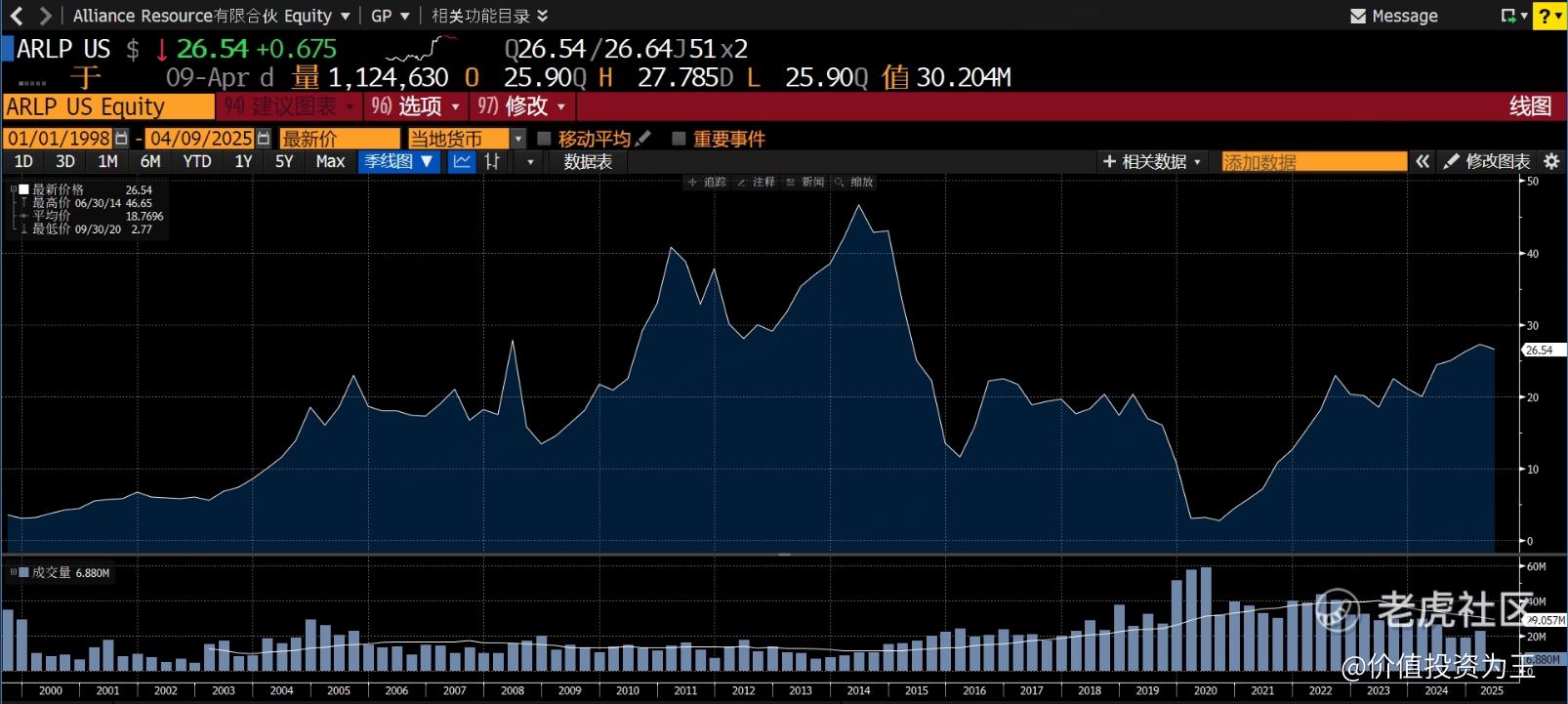This screenshot has height=704, width=1568.
Task: Click the 2008 label on time axis
Action: click(x=513, y=690)
